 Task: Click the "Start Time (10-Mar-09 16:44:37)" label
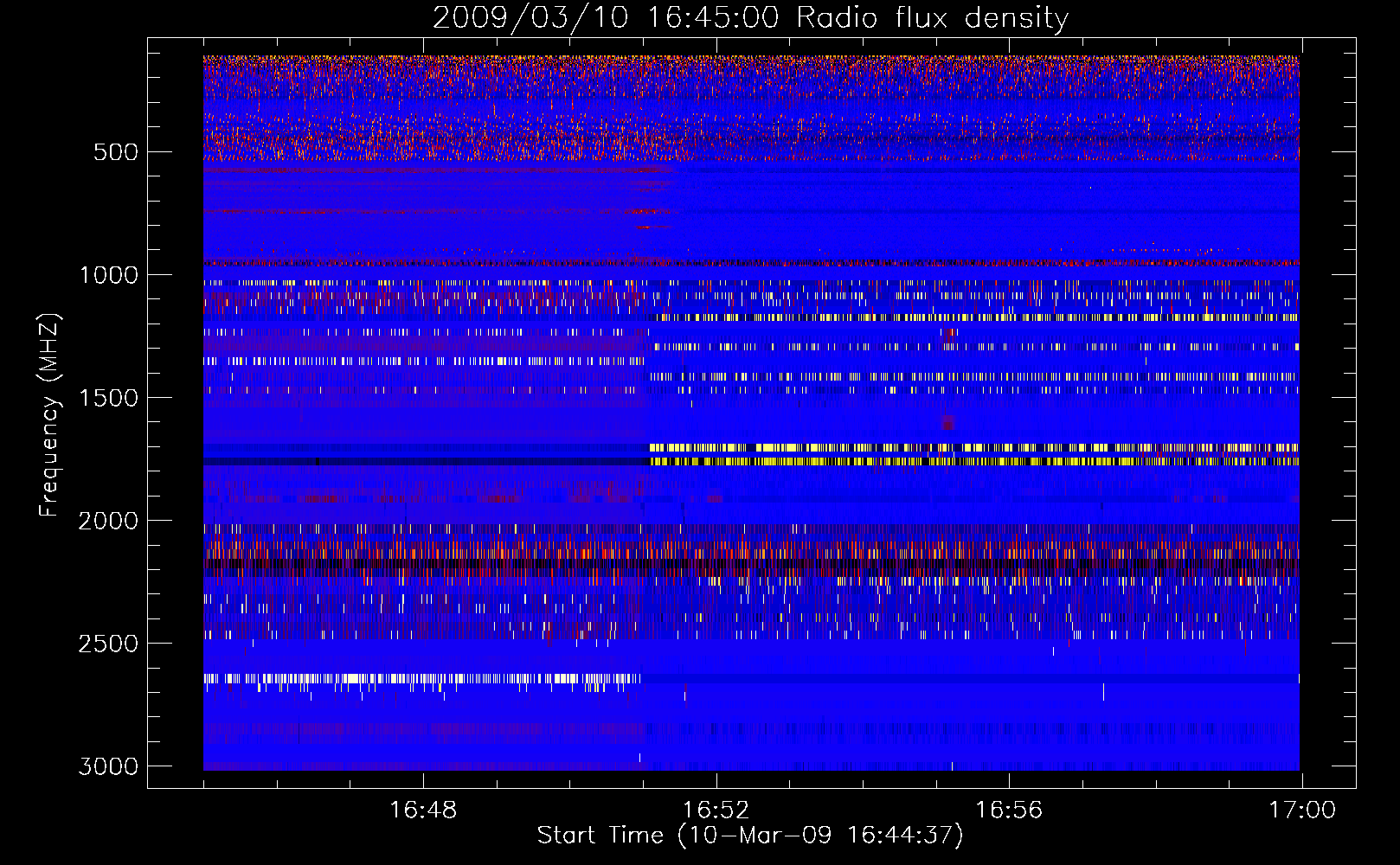pos(750,836)
